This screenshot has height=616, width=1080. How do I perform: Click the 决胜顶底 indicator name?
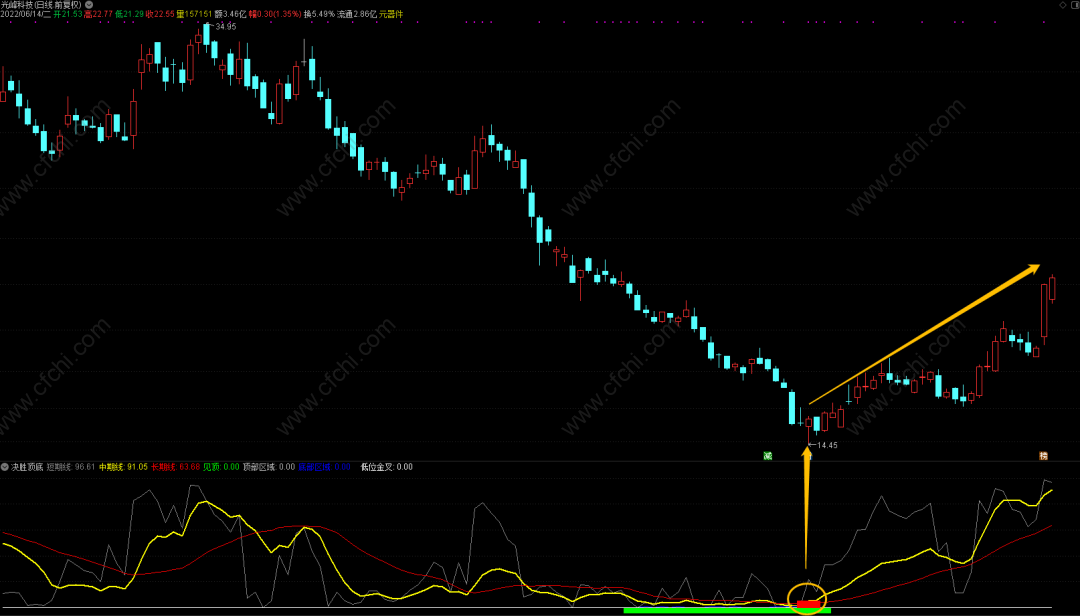[x=27, y=466]
